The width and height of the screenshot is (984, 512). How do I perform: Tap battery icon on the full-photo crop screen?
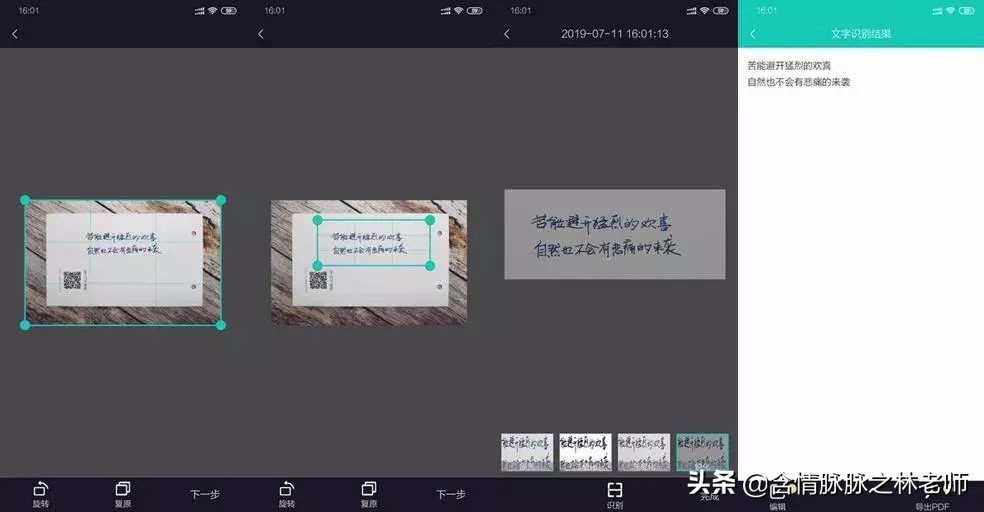(x=228, y=11)
